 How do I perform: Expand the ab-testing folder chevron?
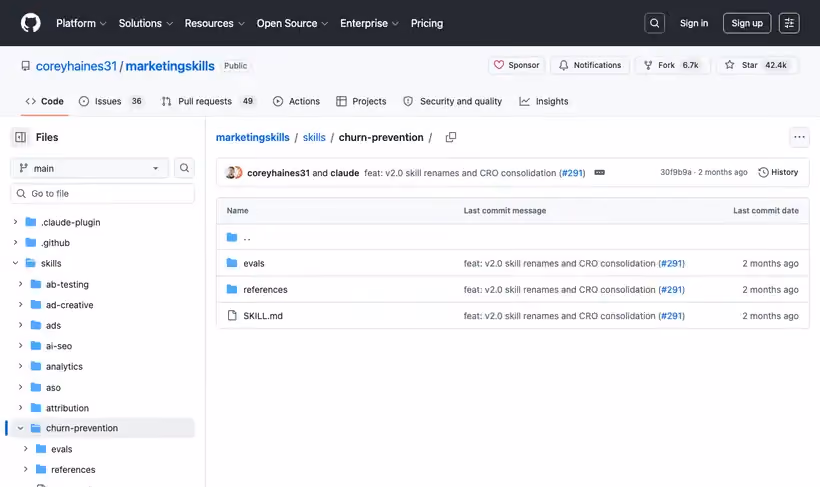tap(20, 284)
